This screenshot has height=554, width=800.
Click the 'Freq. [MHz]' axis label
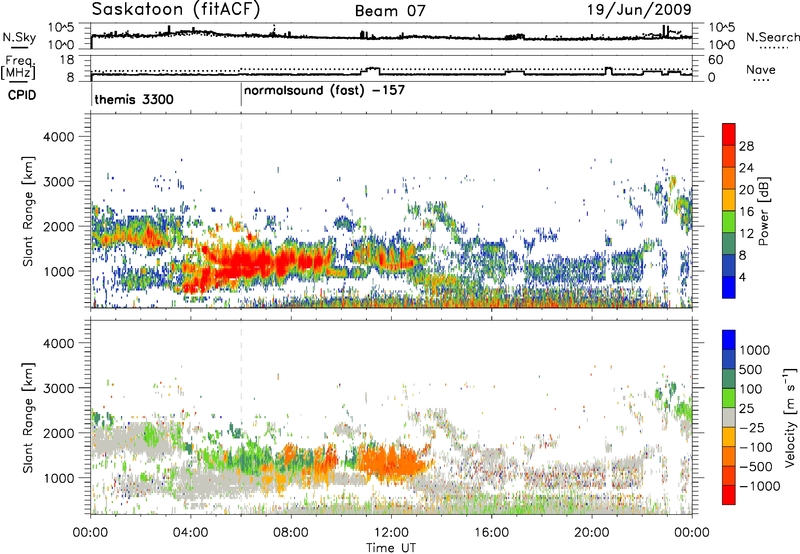click(19, 67)
